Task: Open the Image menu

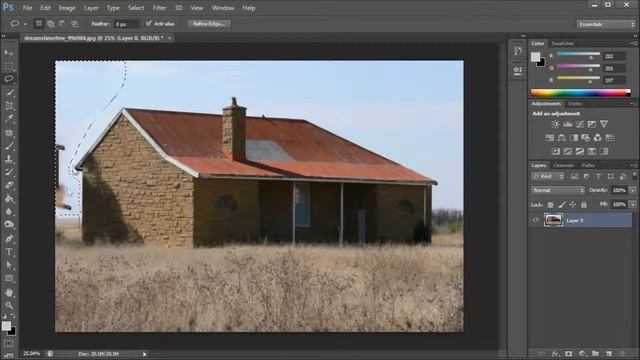Action: click(67, 8)
